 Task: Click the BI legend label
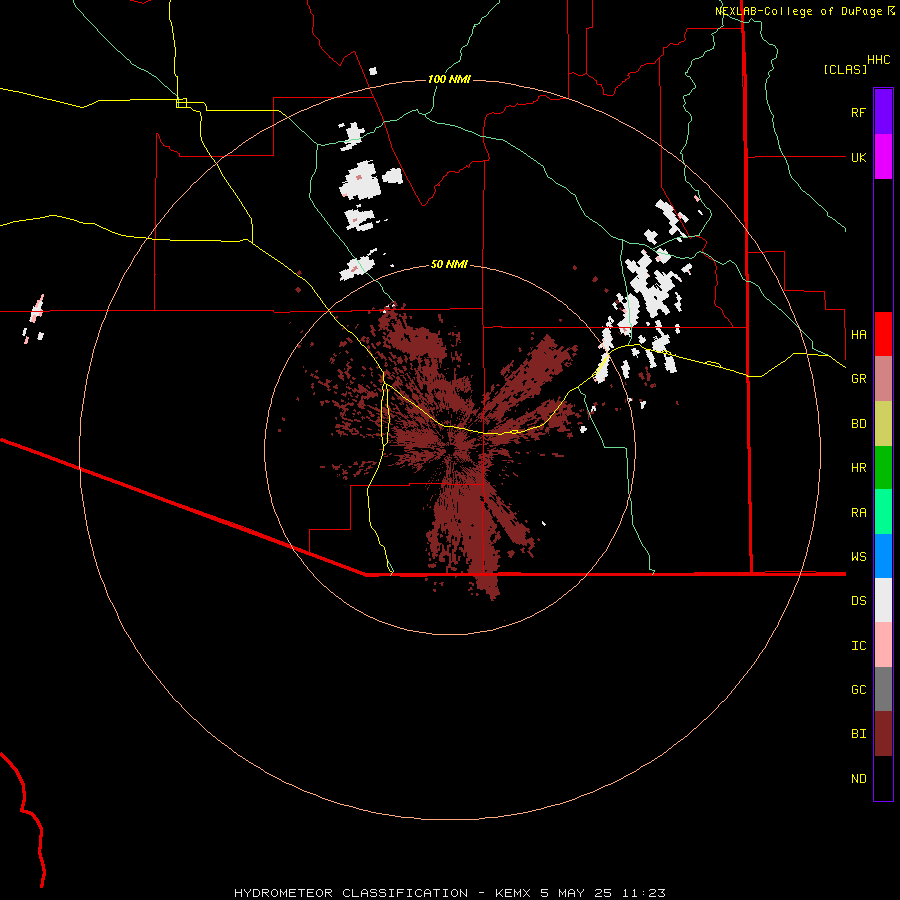pos(858,734)
